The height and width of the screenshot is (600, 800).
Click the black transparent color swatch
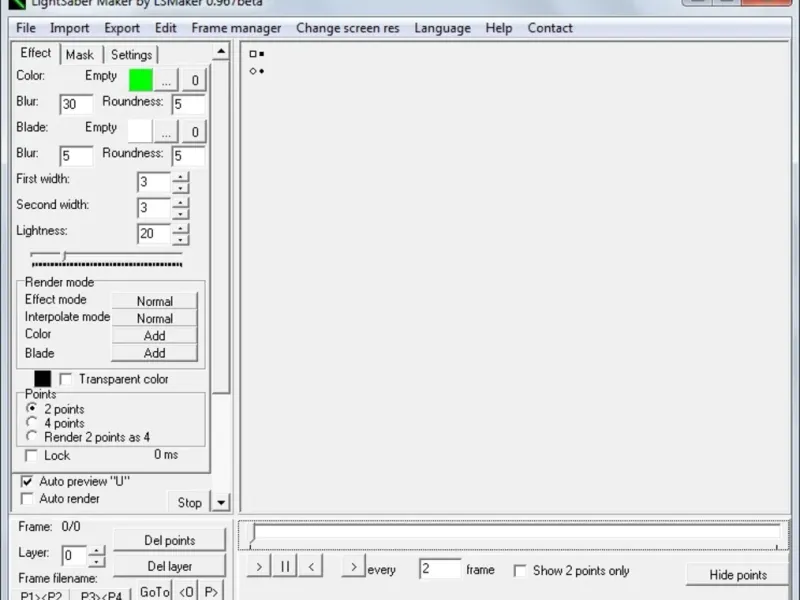42,379
